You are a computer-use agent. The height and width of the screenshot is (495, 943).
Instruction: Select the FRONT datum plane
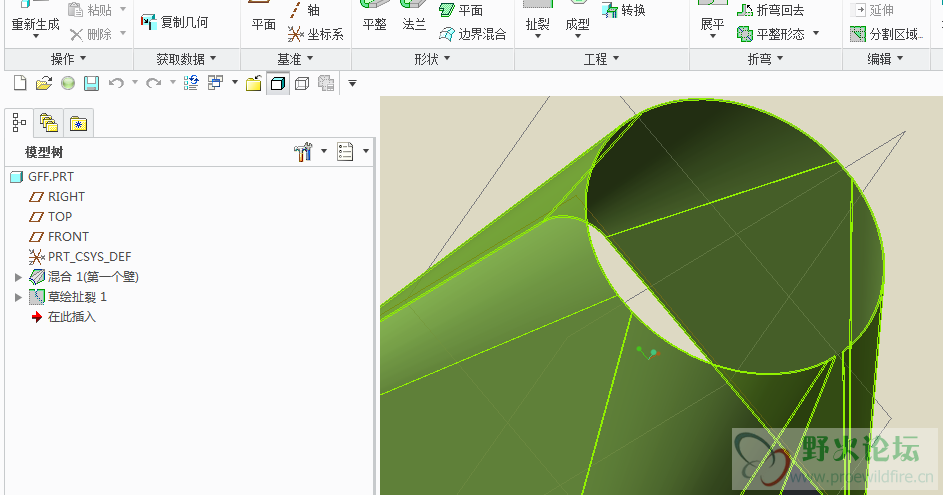59,236
